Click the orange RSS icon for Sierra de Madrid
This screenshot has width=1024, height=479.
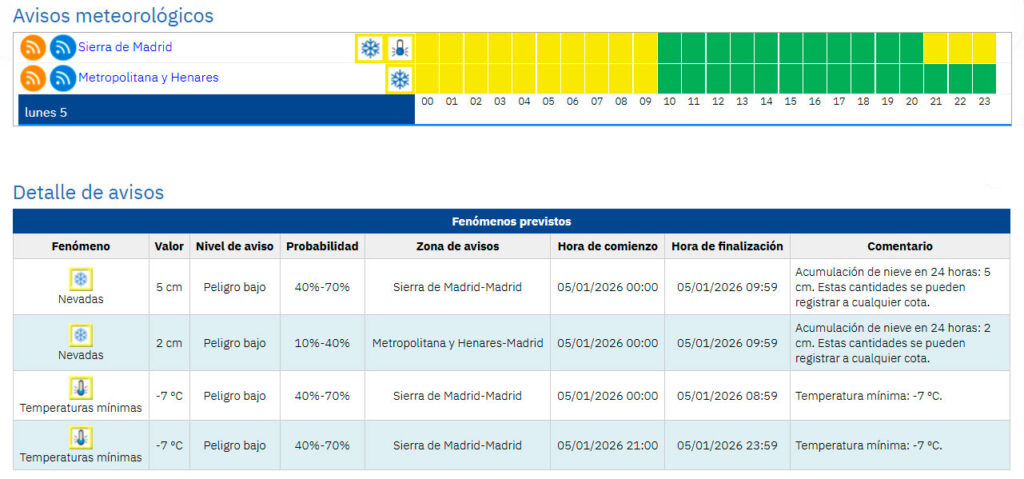pyautogui.click(x=34, y=47)
